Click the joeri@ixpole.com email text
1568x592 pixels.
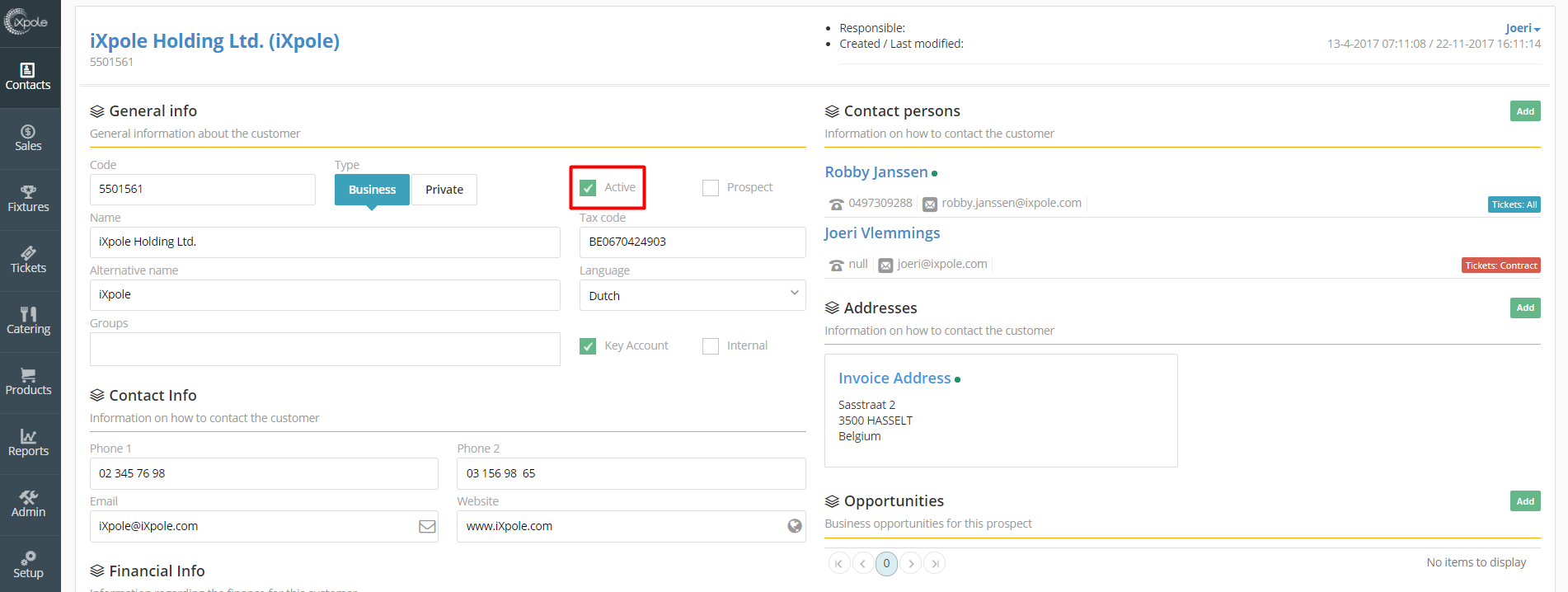point(942,264)
